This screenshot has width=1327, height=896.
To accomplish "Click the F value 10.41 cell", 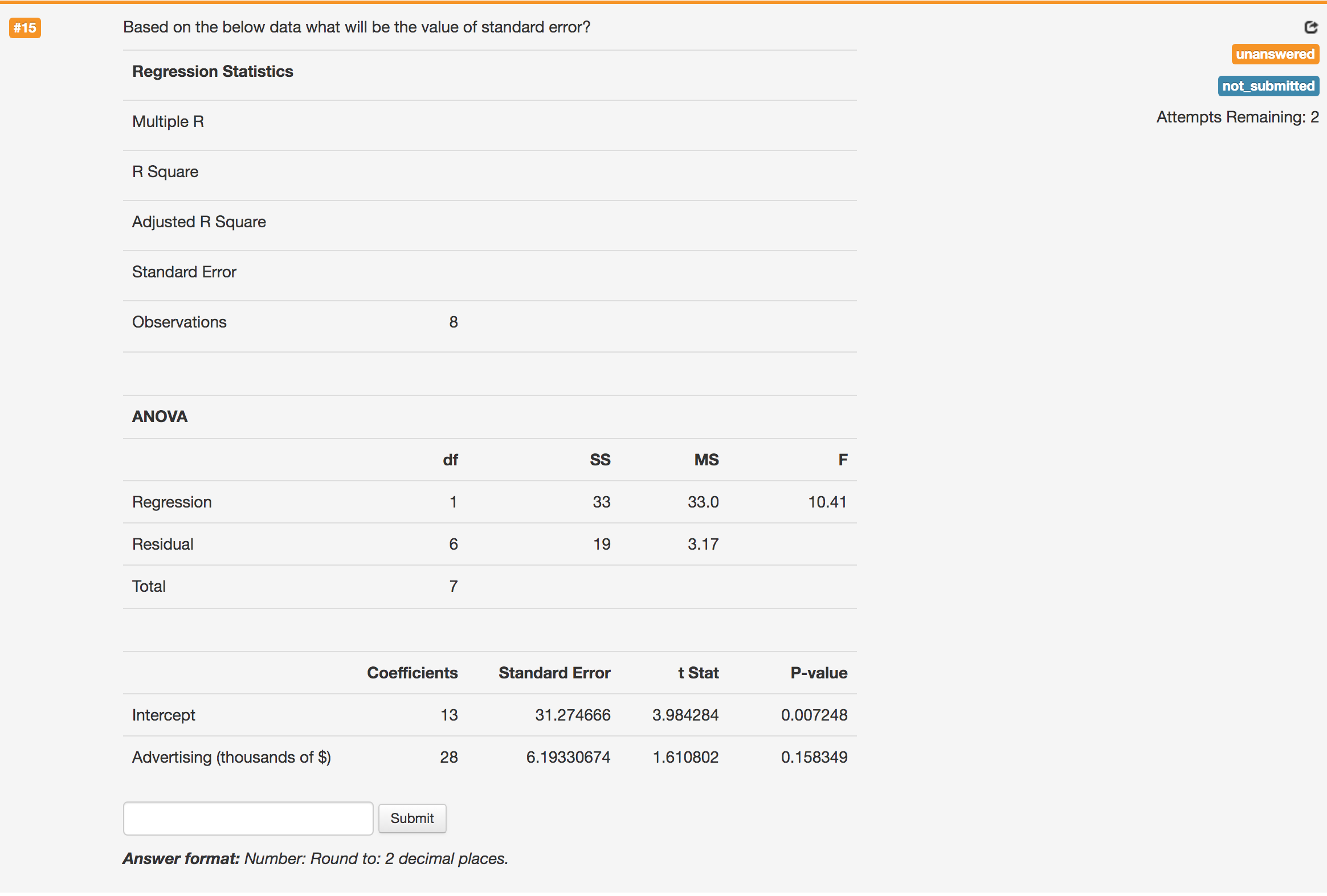I will click(x=827, y=502).
